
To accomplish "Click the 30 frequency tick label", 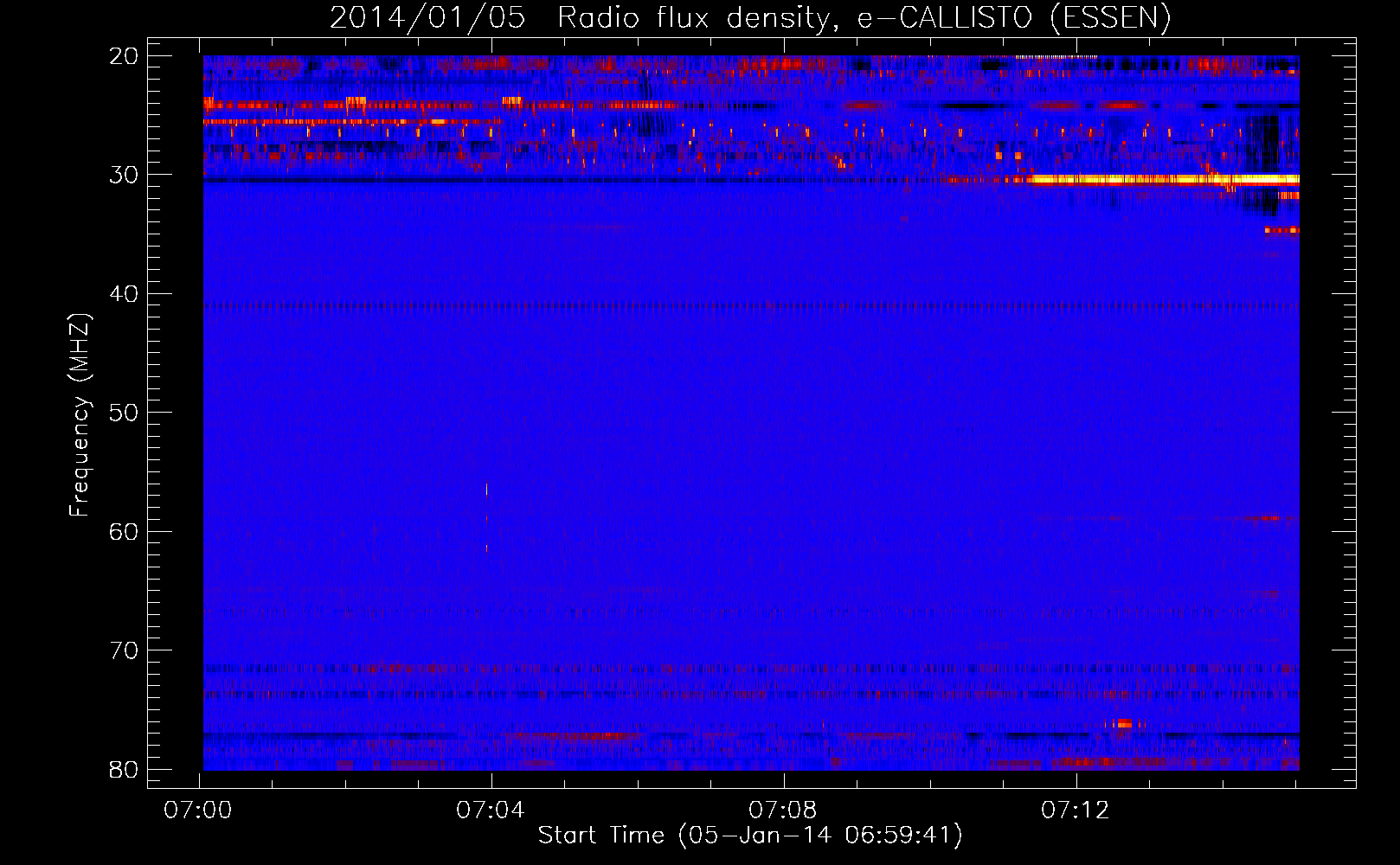I will click(124, 175).
